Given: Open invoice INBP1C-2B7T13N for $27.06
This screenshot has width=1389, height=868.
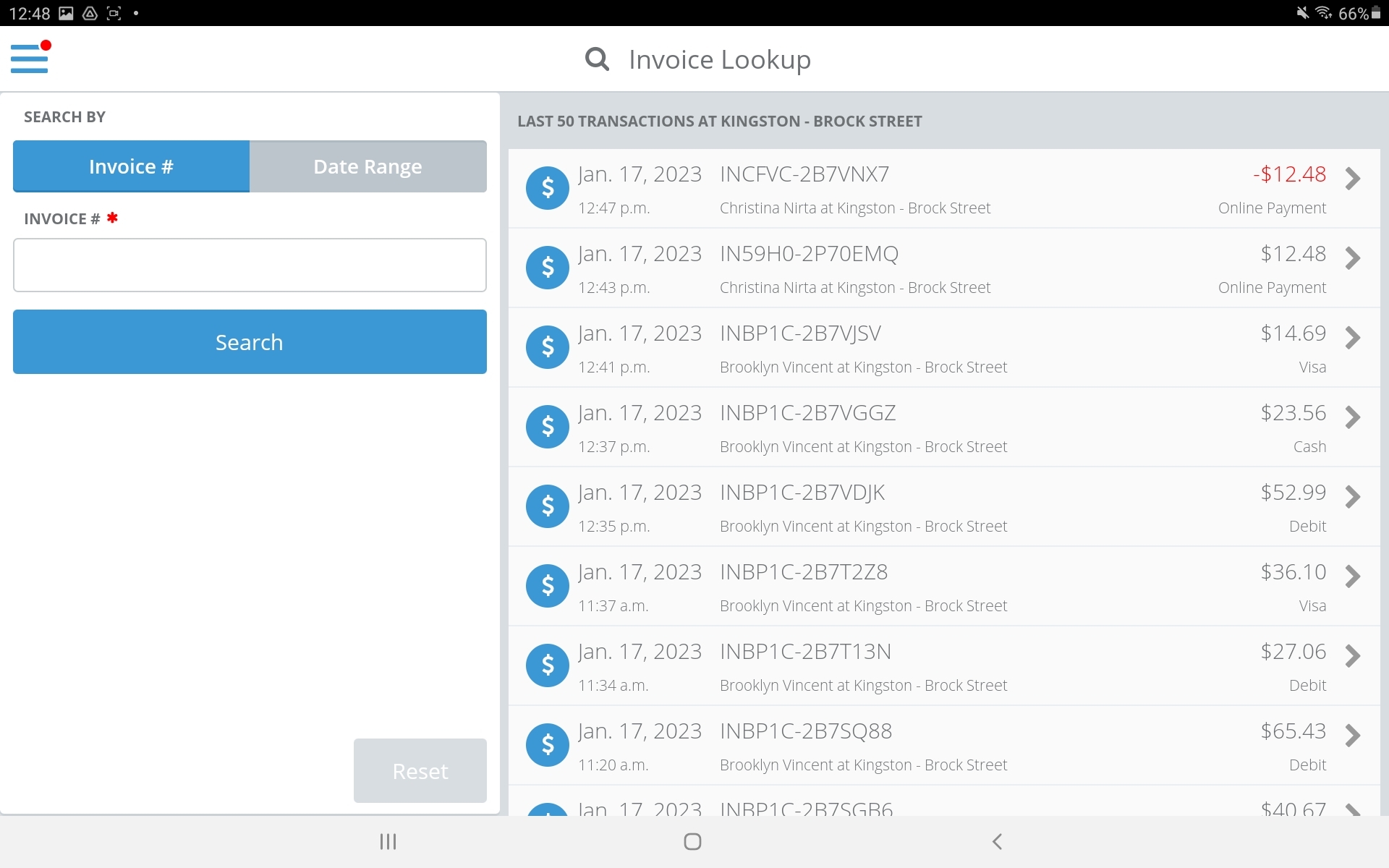Looking at the screenshot, I should [x=805, y=652].
